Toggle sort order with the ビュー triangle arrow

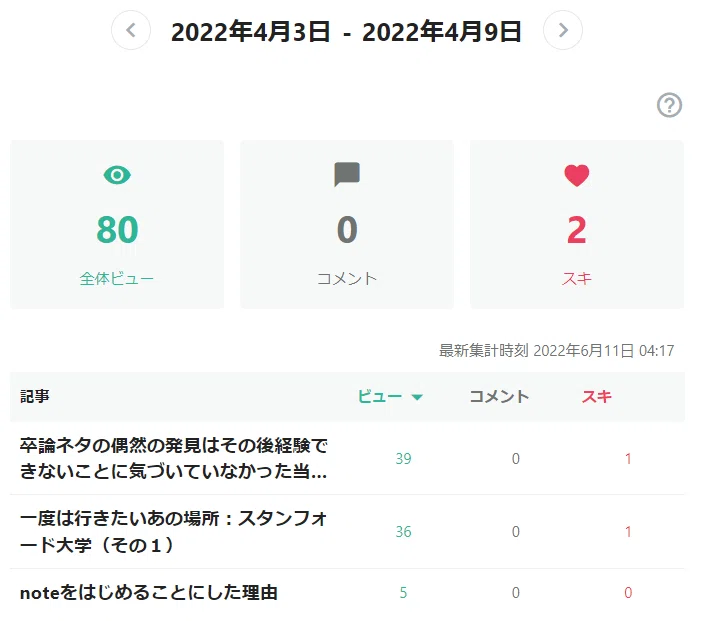click(417, 397)
